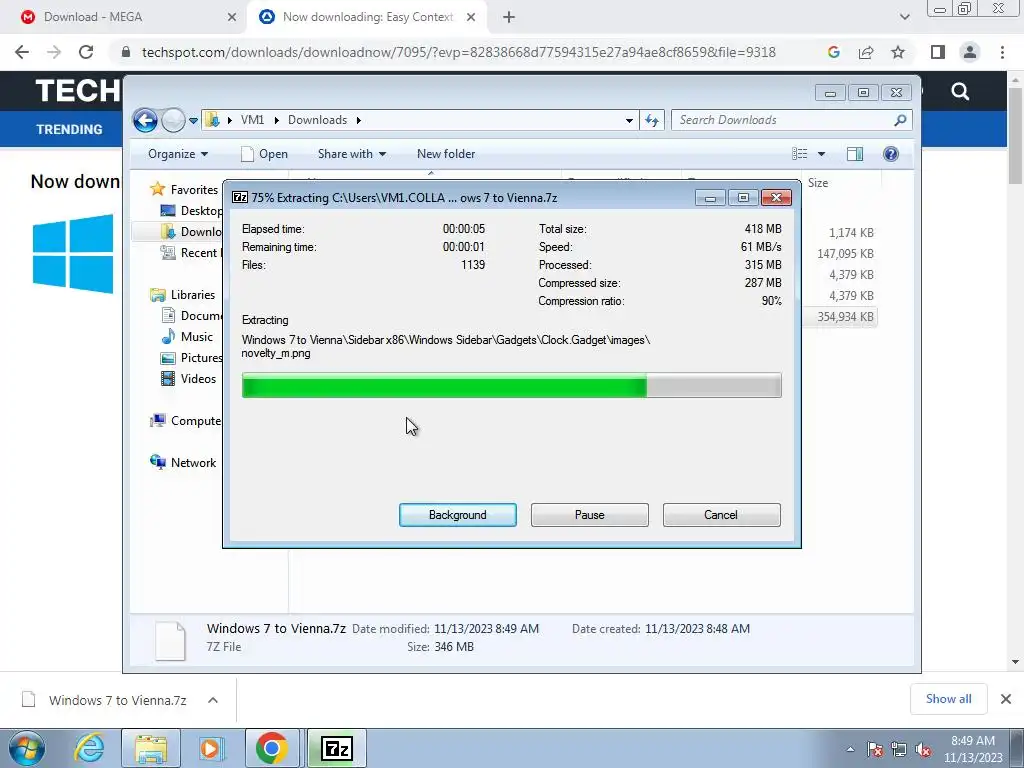The height and width of the screenshot is (768, 1024).
Task: Click Chrome reload button
Action: 86,52
